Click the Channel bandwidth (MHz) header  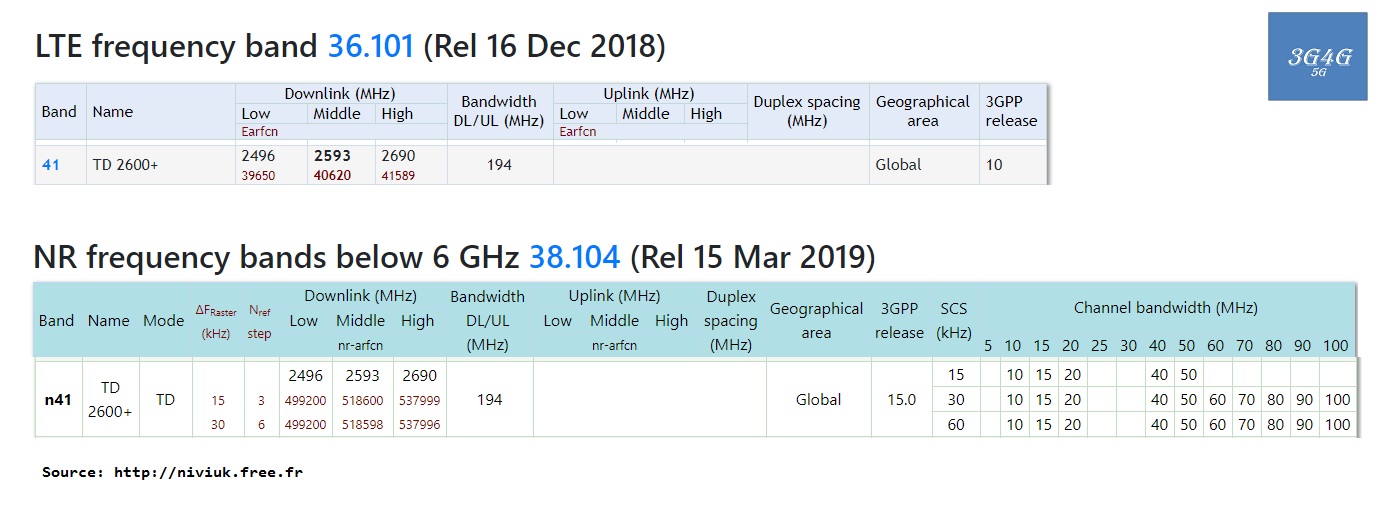pyautogui.click(x=1165, y=308)
